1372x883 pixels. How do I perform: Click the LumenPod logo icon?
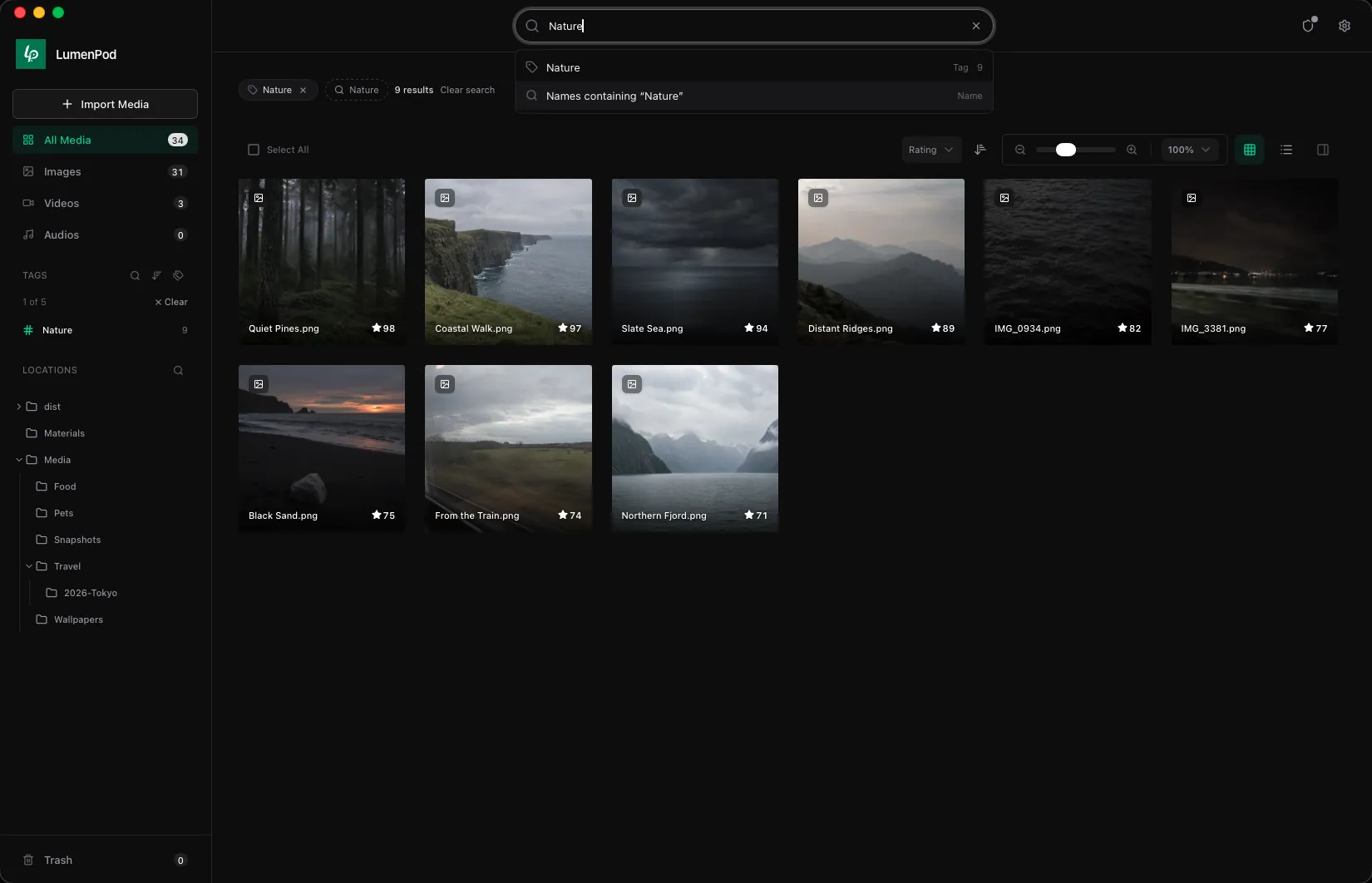click(x=31, y=54)
